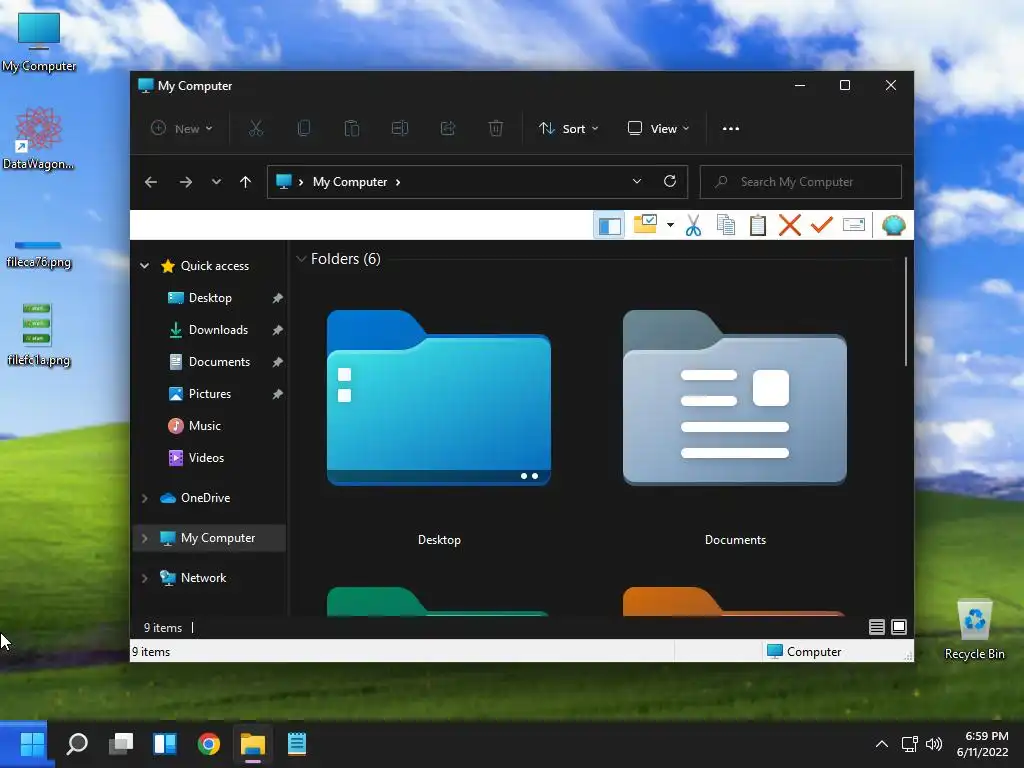The width and height of the screenshot is (1024, 768).
Task: Expand the OneDrive tree node
Action: (144, 498)
